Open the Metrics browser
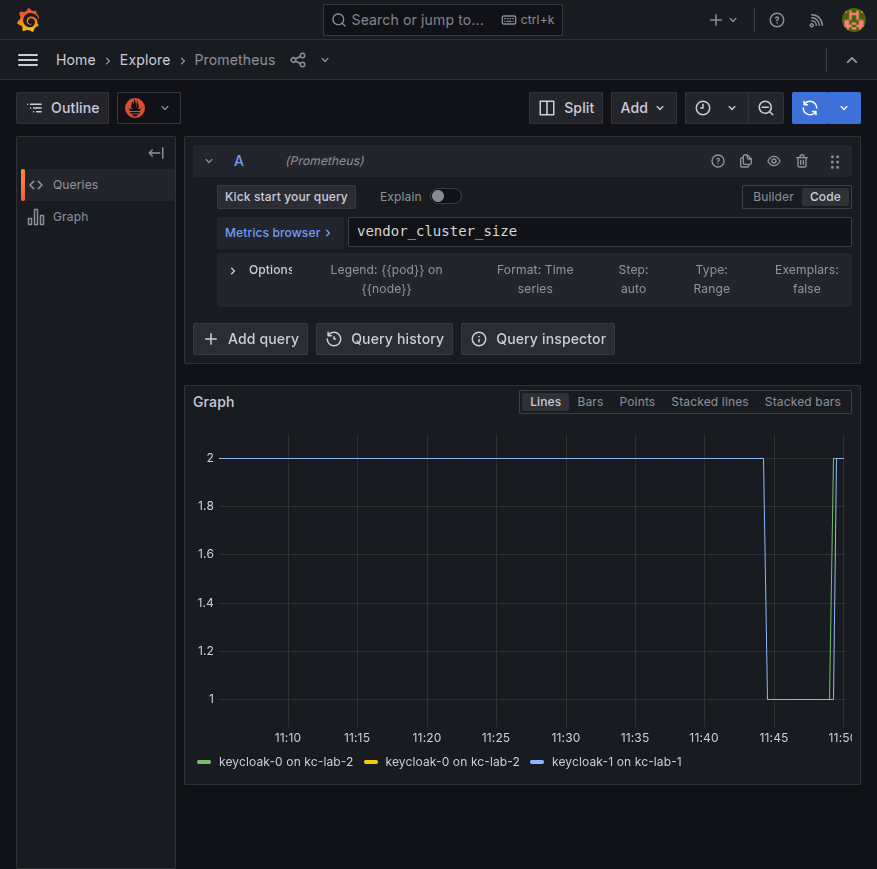This screenshot has width=877, height=869. [279, 233]
